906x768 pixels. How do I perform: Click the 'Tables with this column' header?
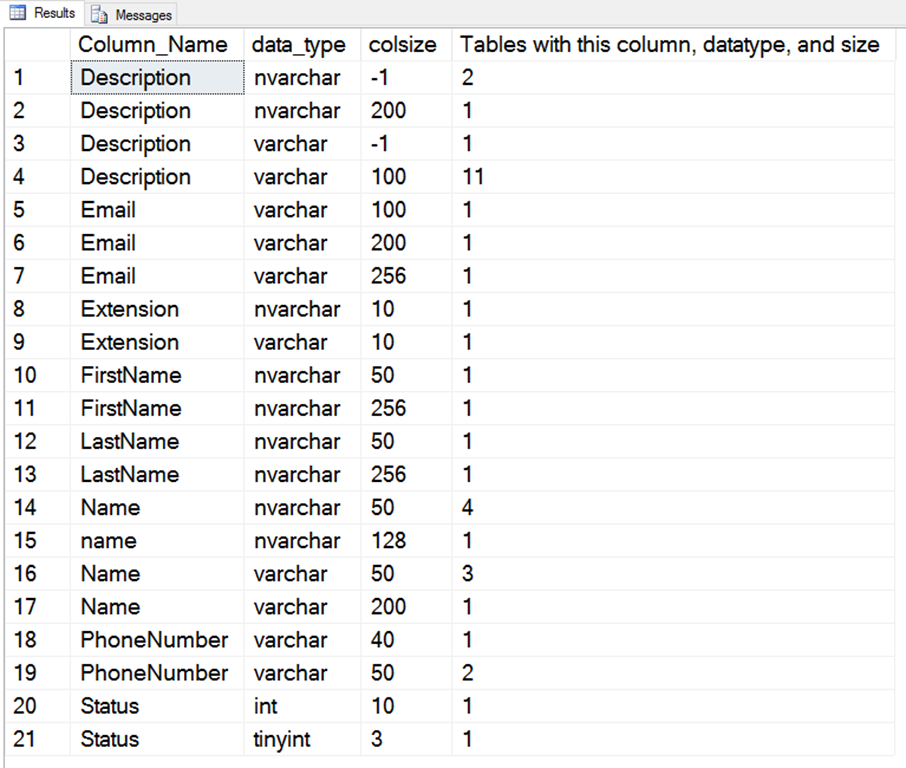670,45
